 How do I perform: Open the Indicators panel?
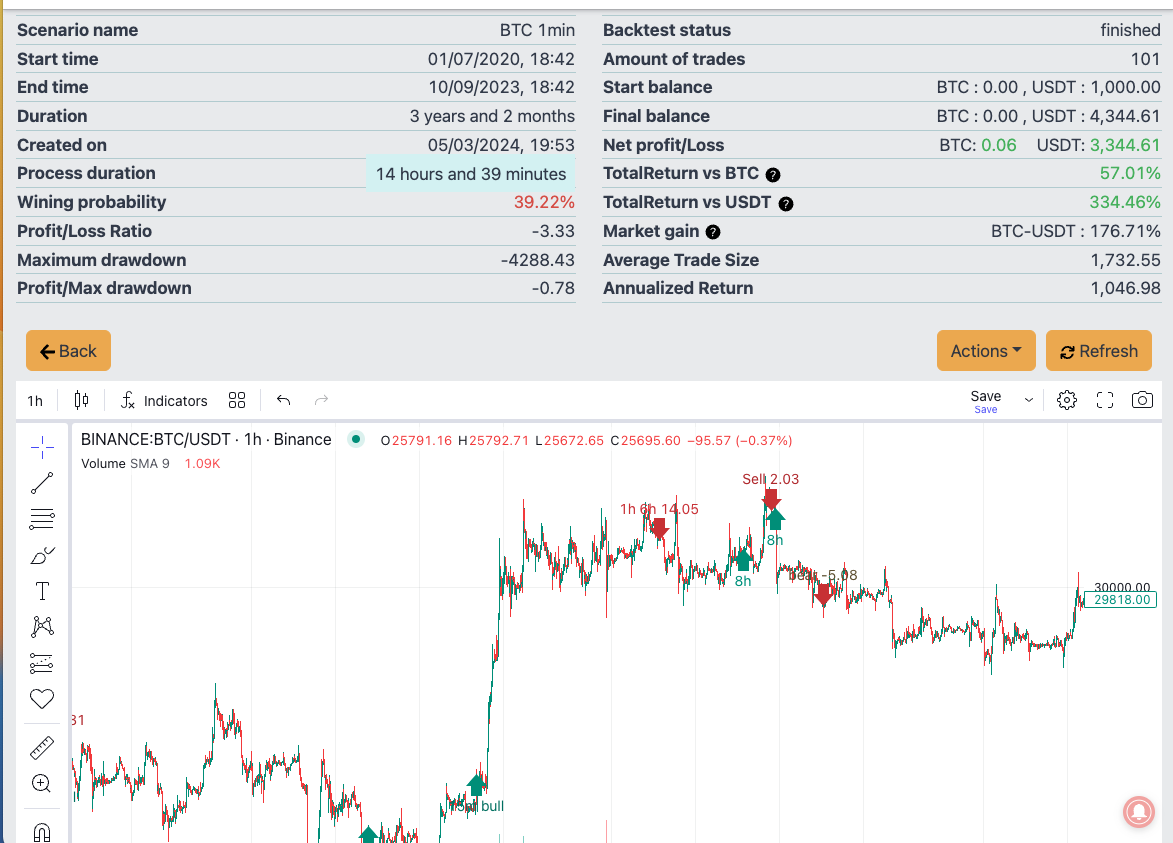[163, 400]
